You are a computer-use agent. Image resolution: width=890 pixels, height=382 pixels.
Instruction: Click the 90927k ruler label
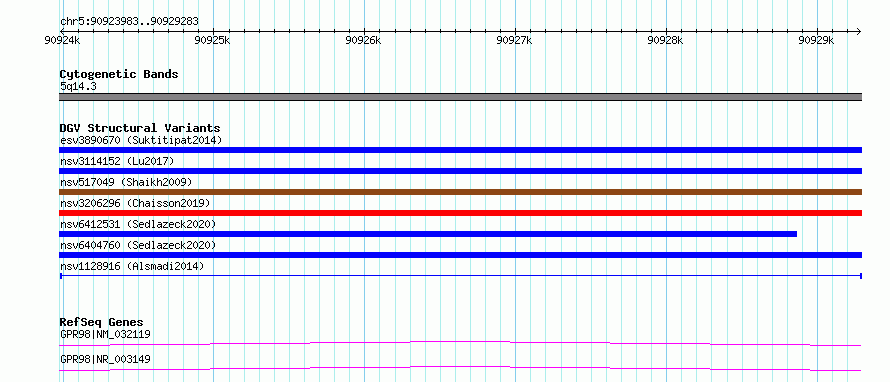tap(514, 40)
